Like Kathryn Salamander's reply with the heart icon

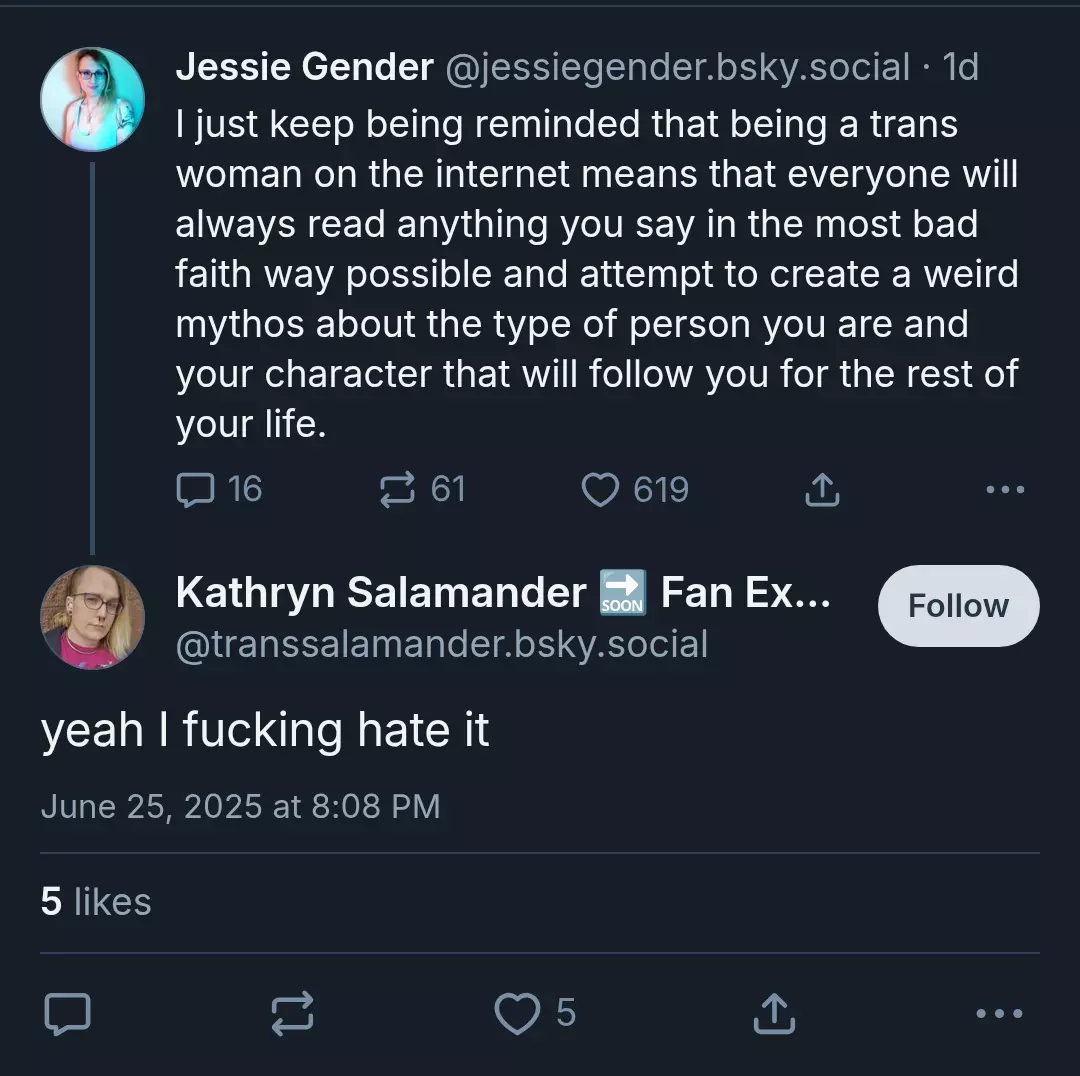point(517,1013)
